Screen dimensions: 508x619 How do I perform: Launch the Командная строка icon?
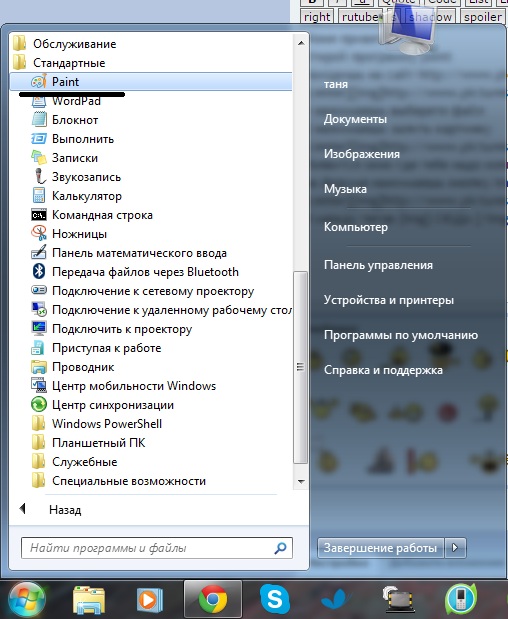click(39, 215)
